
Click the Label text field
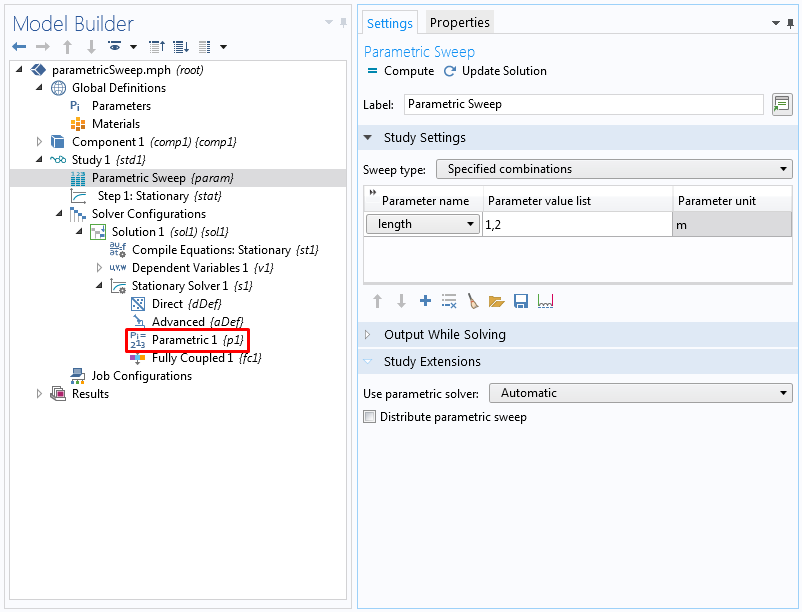pos(583,104)
